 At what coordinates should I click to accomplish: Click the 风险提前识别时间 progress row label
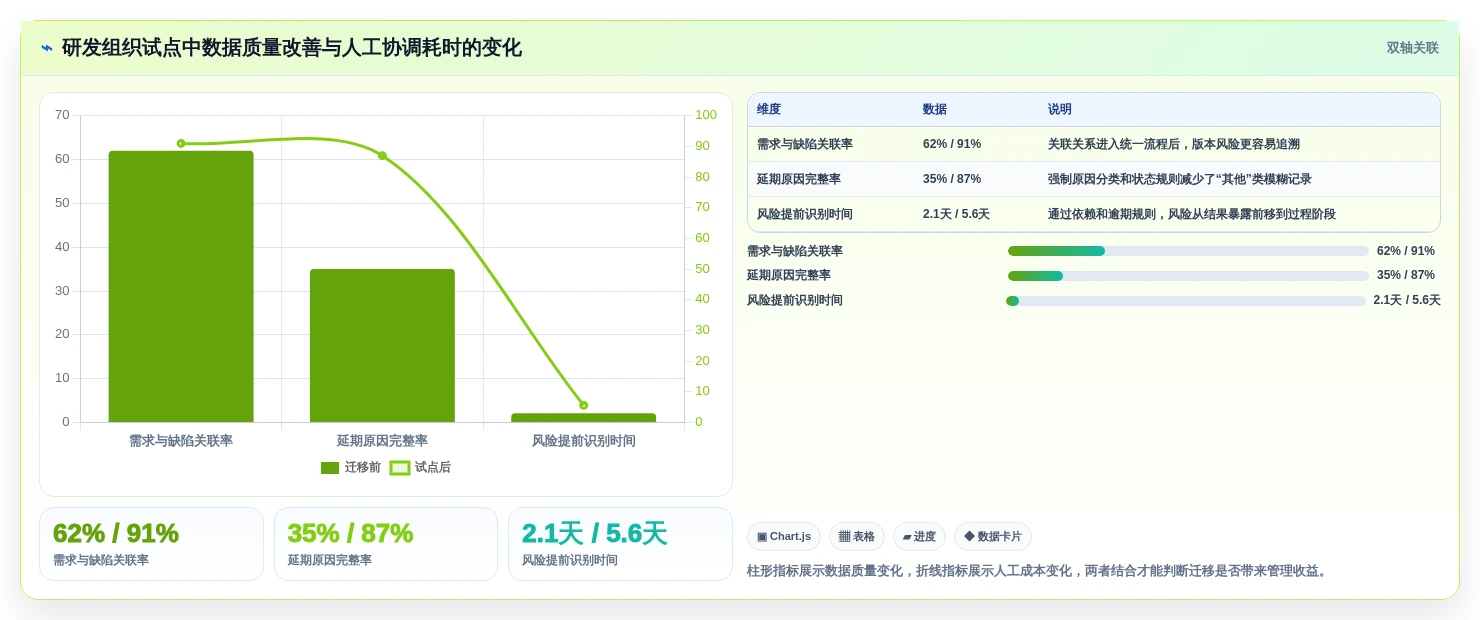click(x=795, y=300)
